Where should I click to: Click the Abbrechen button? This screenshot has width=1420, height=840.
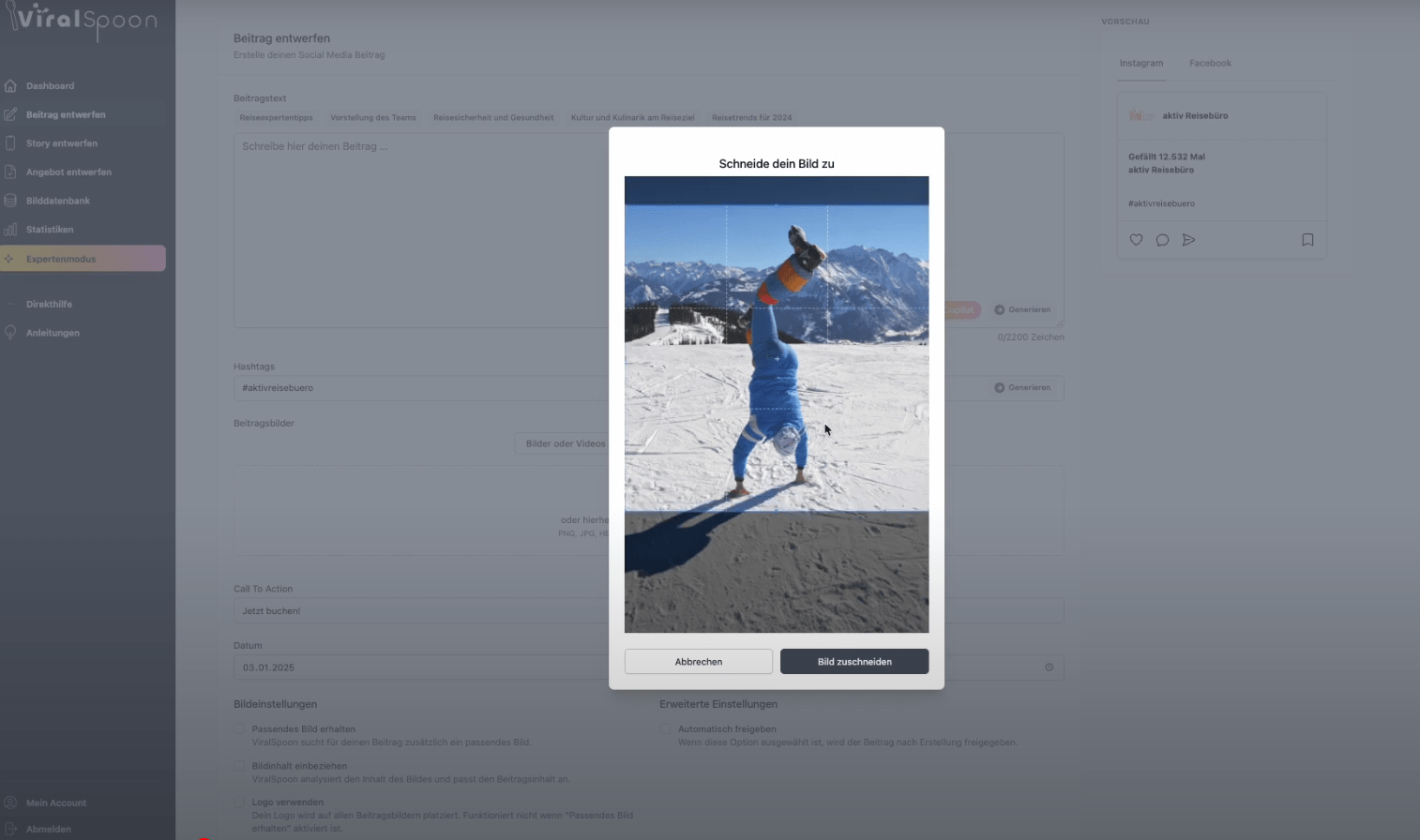pos(699,662)
